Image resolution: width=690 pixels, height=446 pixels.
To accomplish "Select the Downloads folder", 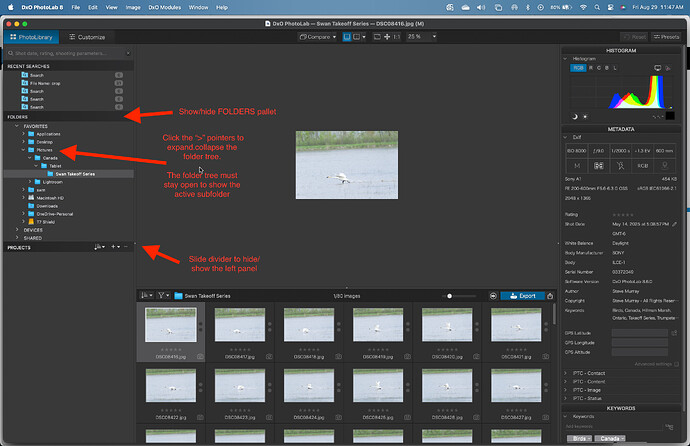I will click(47, 206).
